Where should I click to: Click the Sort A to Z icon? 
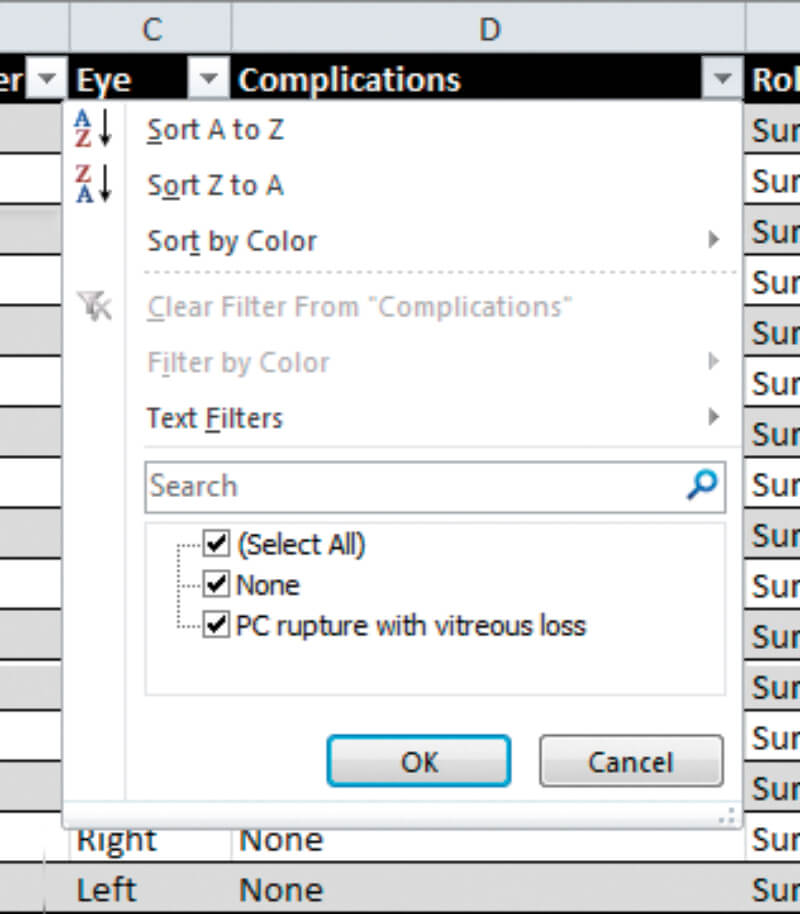[x=94, y=129]
